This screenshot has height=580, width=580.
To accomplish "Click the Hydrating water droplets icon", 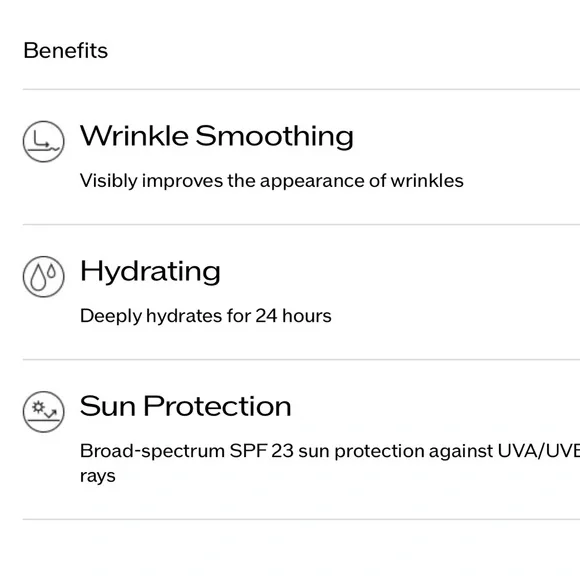I will pyautogui.click(x=44, y=276).
